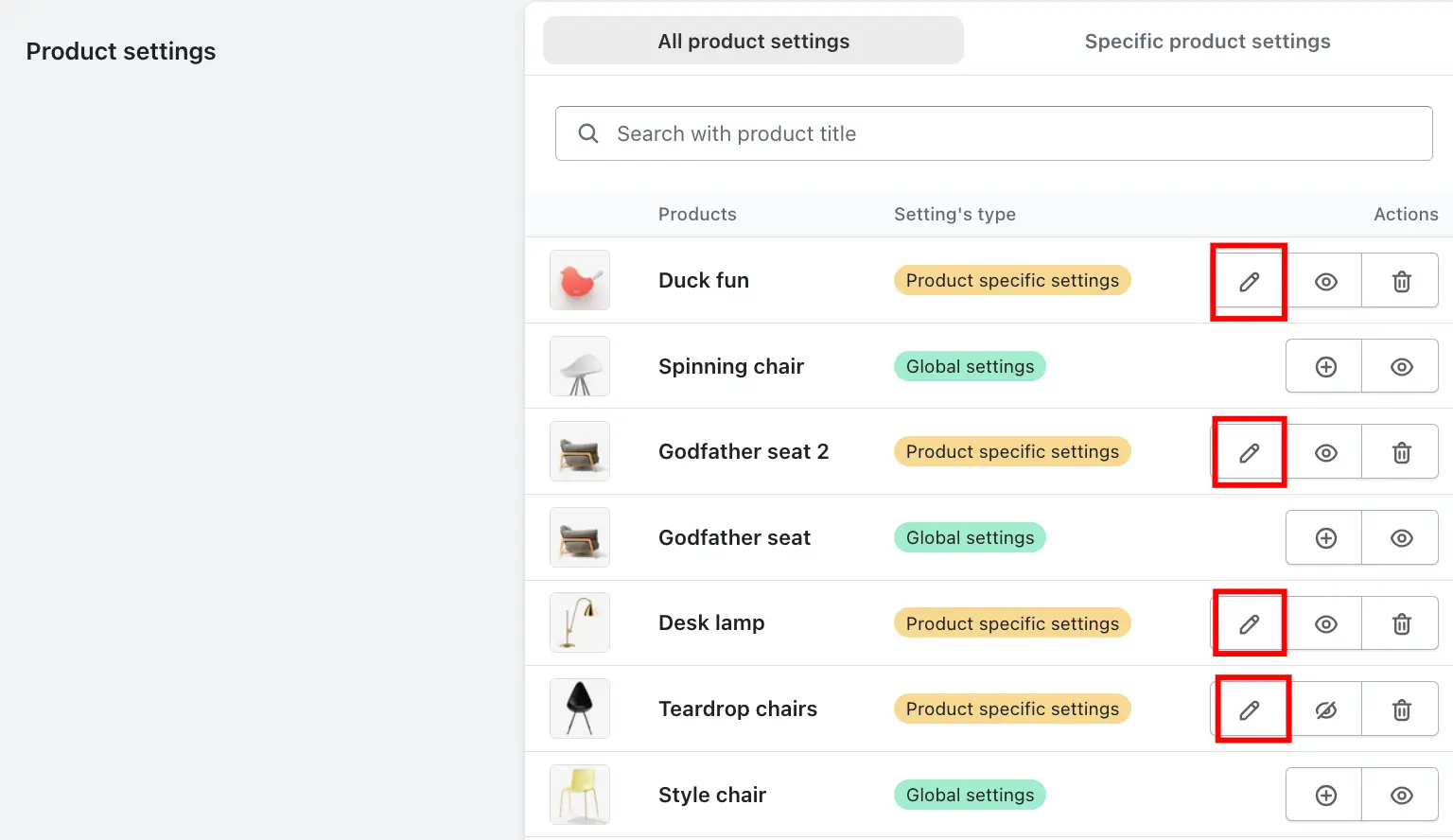The width and height of the screenshot is (1453, 840).
Task: Click the Global settings badge for Godfather seat
Action: pyautogui.click(x=970, y=537)
